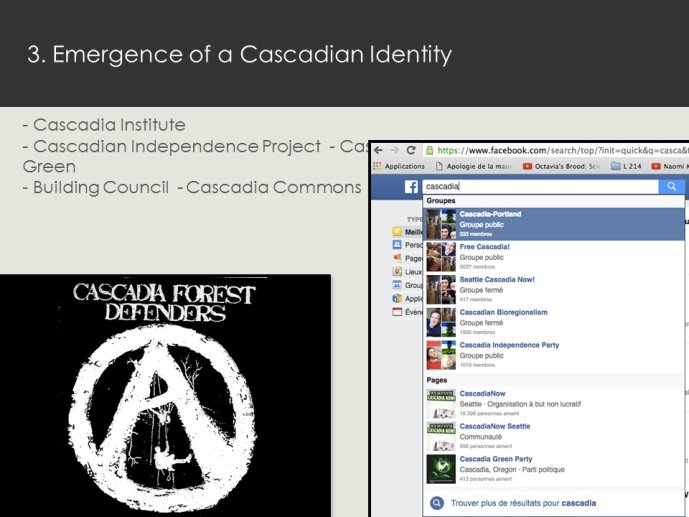The width and height of the screenshot is (689, 517).
Task: Click 'Groupe fermé' under Seattle Cascadia Now!
Action: tap(481, 290)
